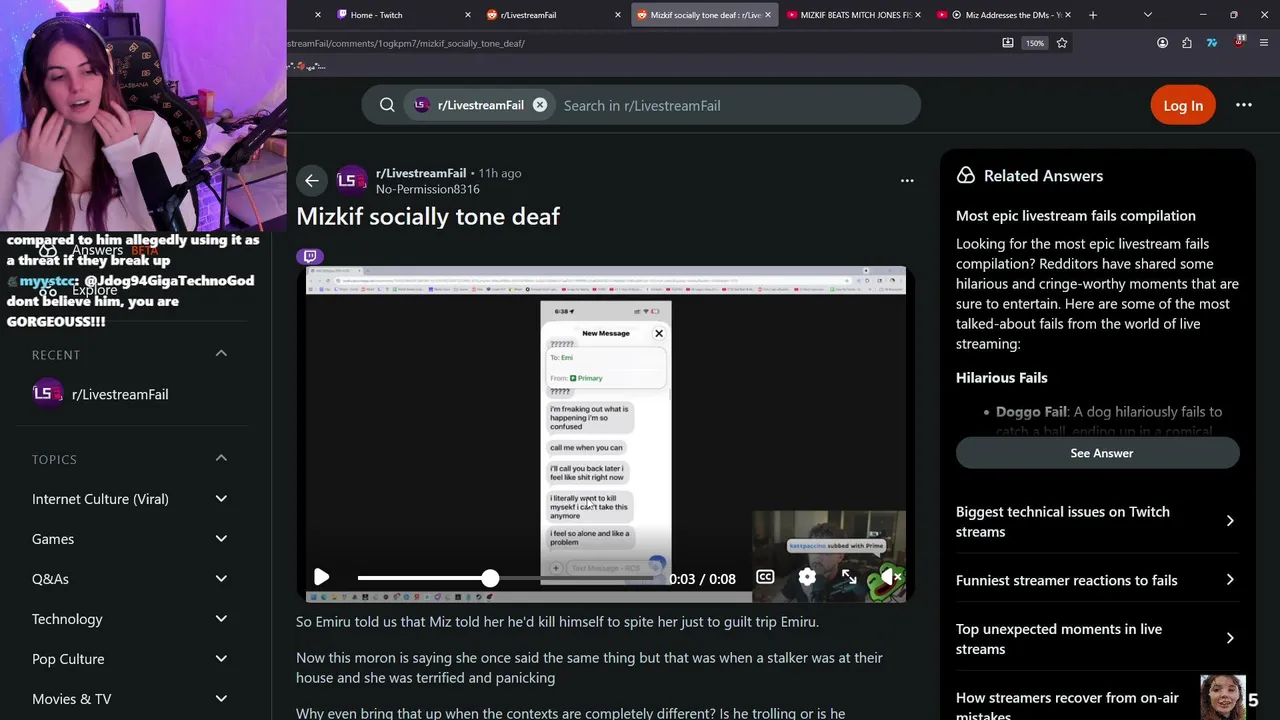Focus the Search in r/LivestreamFail field
The width and height of the screenshot is (1280, 720).
click(x=735, y=105)
